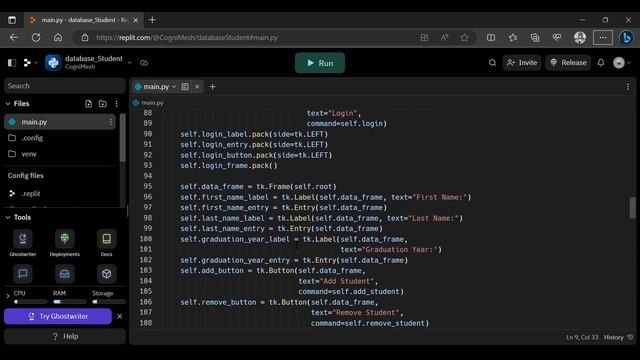Open the Replit home menu dropdown

(x=30, y=63)
